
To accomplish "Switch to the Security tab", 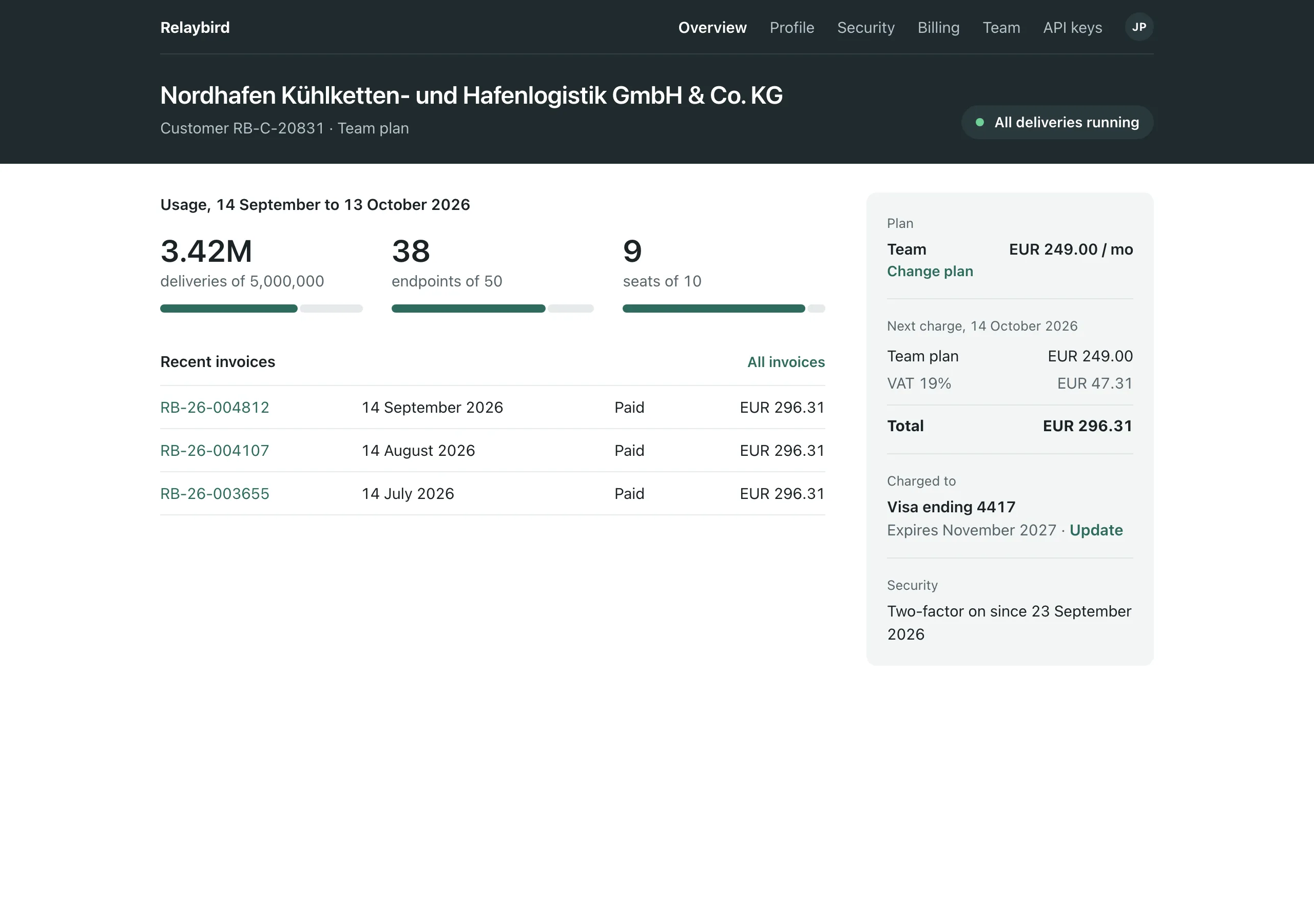I will click(x=865, y=28).
